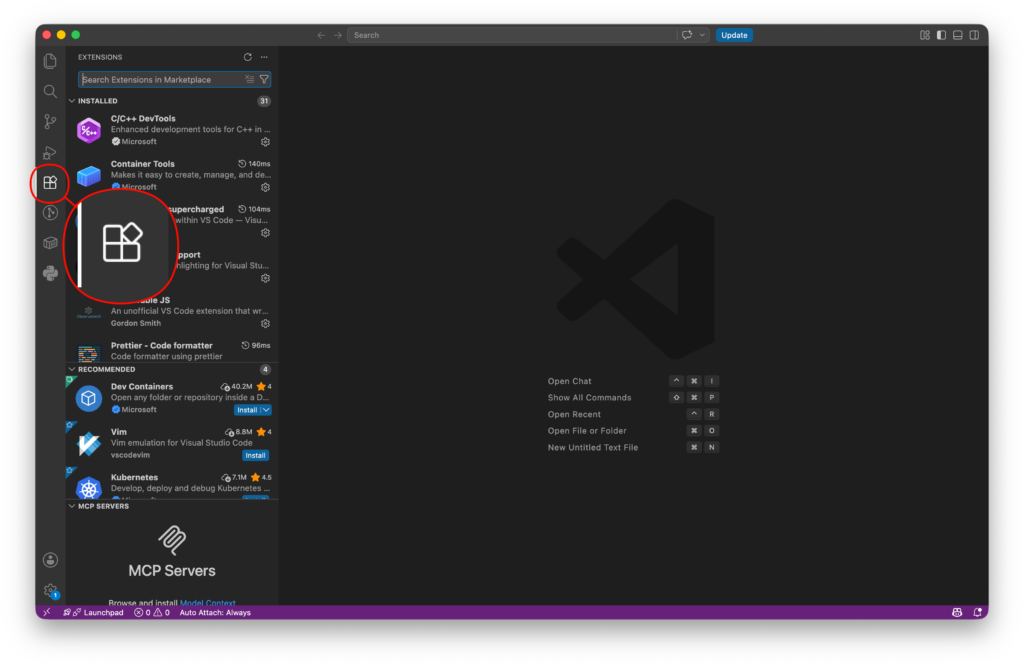1024x666 pixels.
Task: Toggle the secondary side bar
Action: (x=974, y=35)
